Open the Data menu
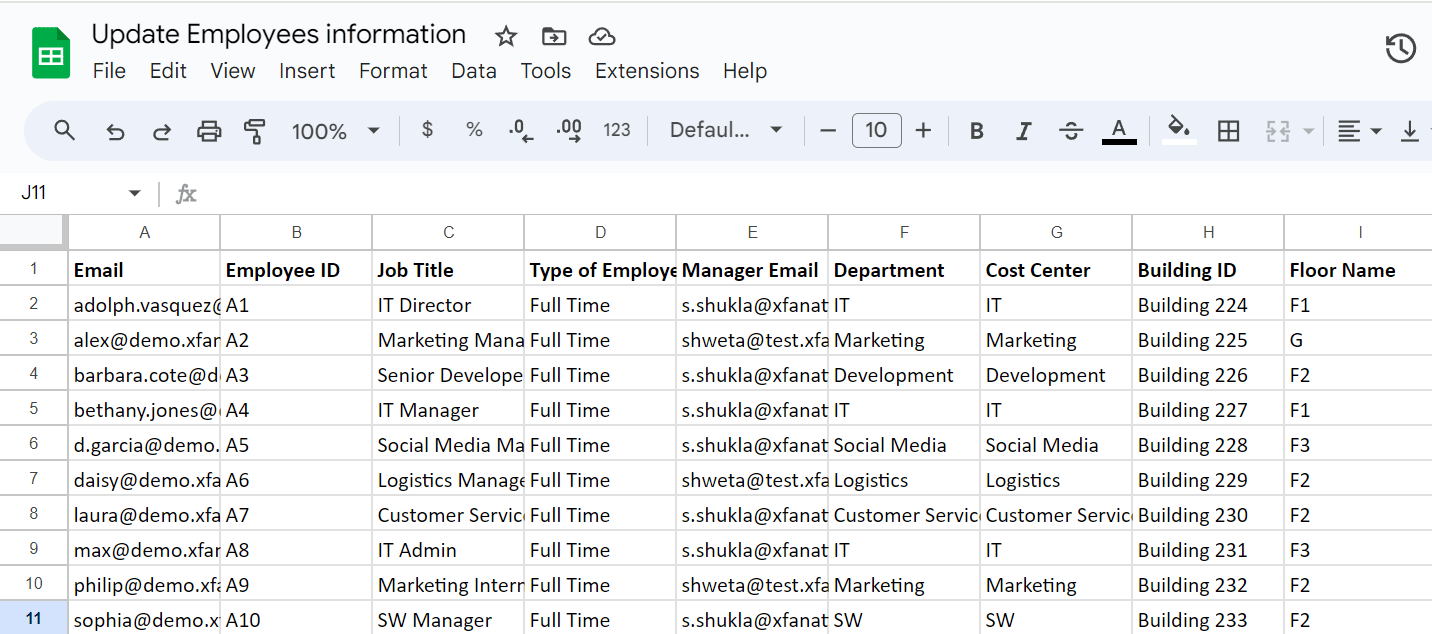Image resolution: width=1432 pixels, height=634 pixels. click(x=474, y=71)
